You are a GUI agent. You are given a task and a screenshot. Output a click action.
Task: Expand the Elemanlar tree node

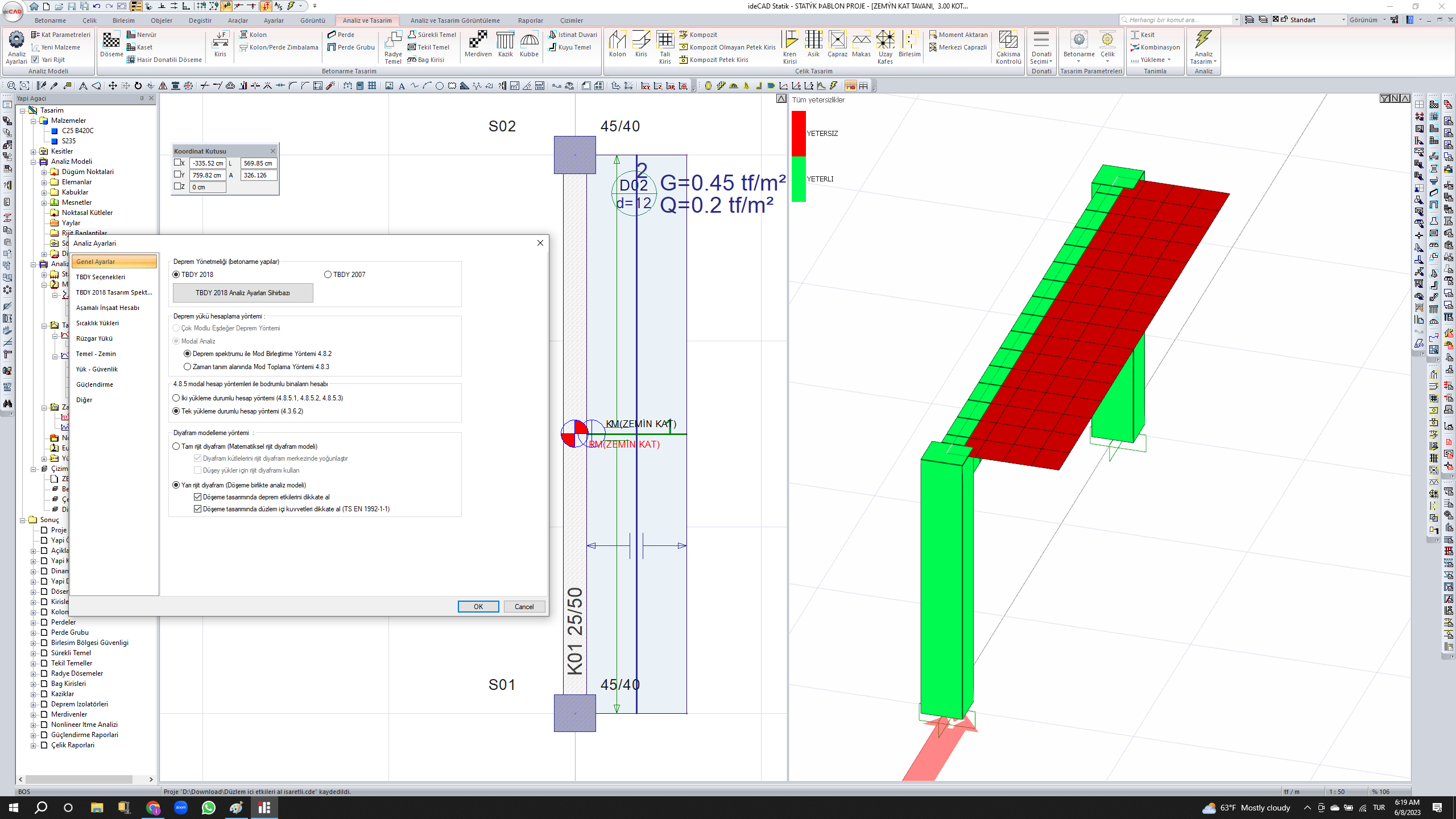(44, 182)
